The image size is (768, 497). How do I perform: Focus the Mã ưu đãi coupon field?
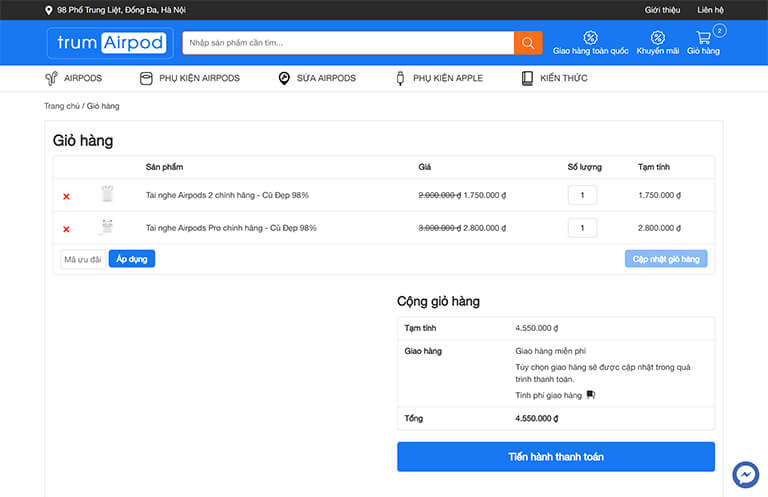pos(83,259)
